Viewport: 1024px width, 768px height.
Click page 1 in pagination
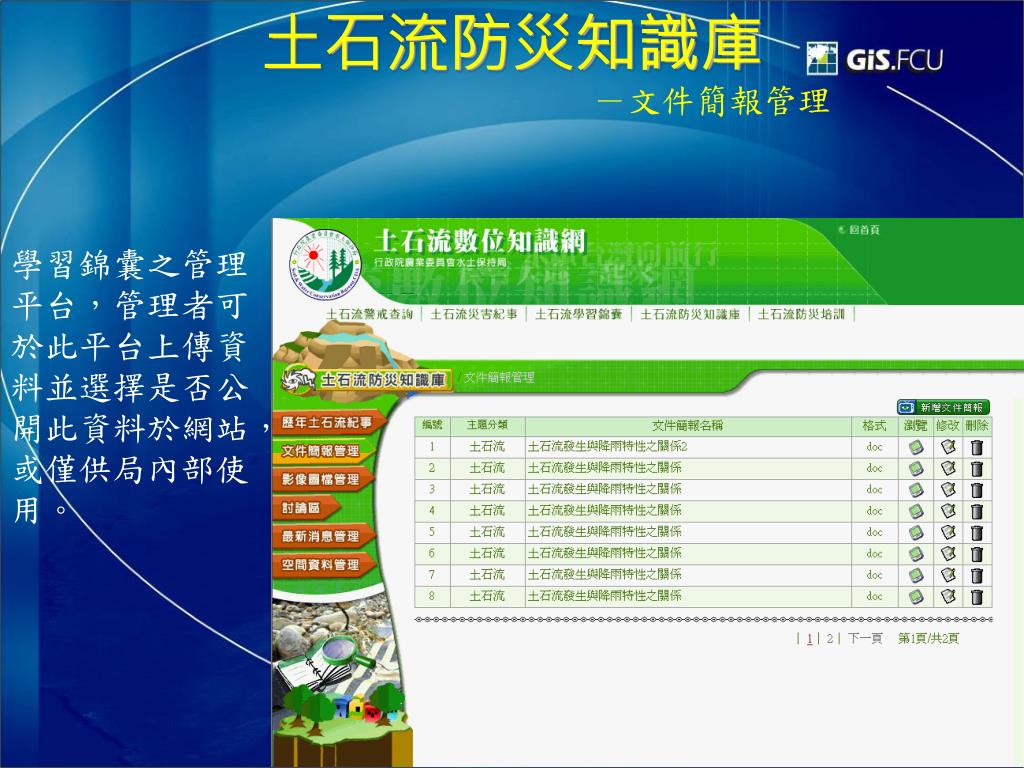pos(810,639)
